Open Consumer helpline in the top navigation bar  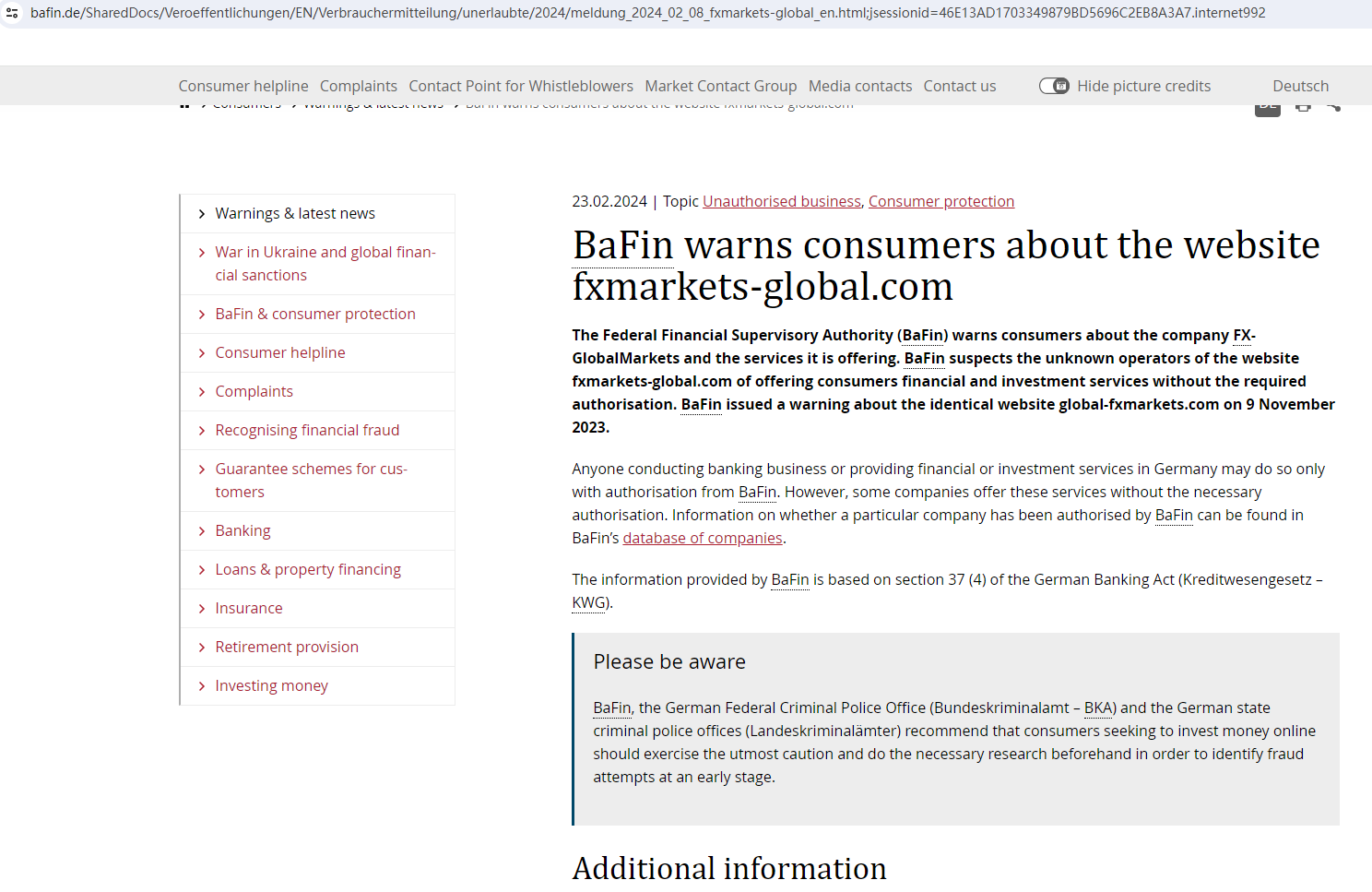pos(243,86)
